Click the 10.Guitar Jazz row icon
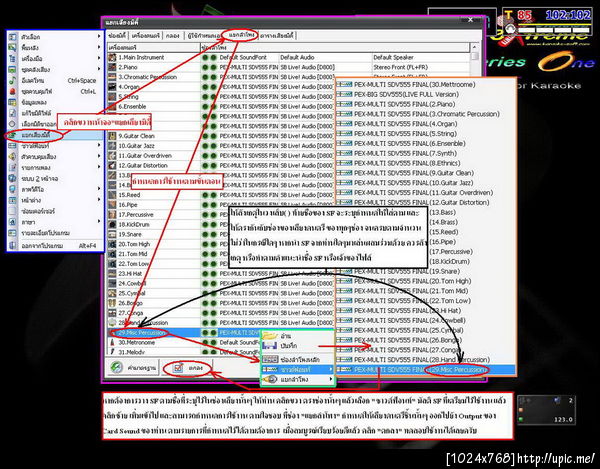 pyautogui.click(x=112, y=146)
